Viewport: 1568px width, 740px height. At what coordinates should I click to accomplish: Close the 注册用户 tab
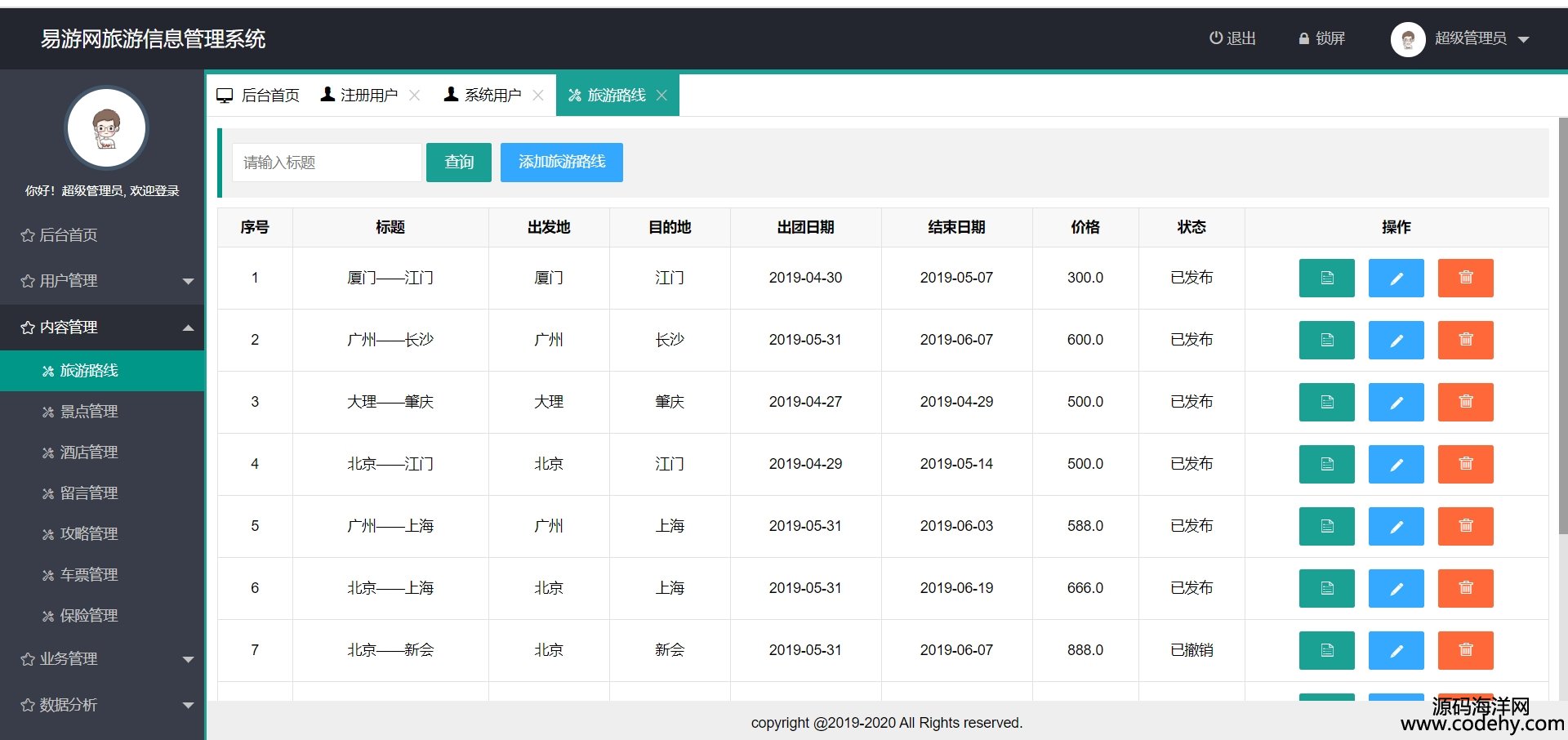coord(415,96)
